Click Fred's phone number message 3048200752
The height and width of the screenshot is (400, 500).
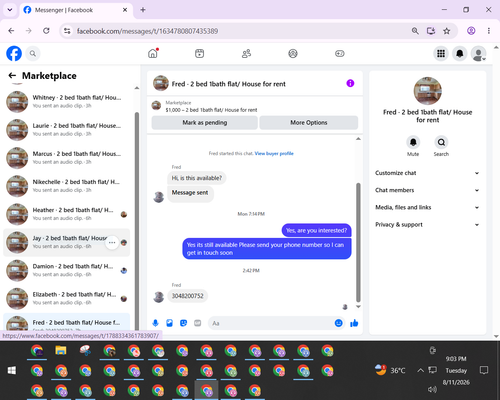pos(187,296)
